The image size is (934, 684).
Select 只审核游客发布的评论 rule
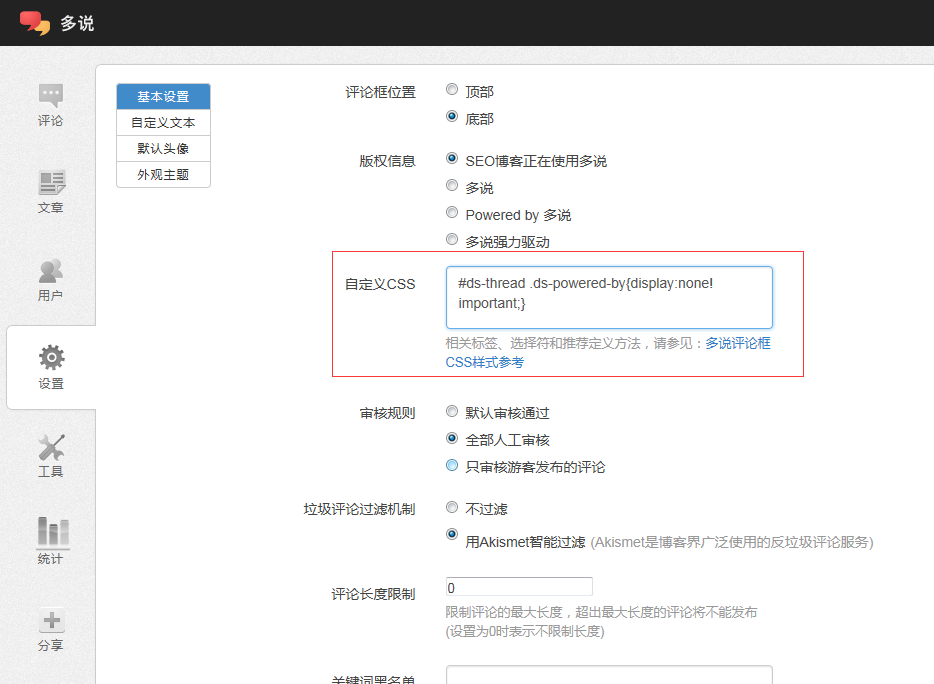(452, 465)
